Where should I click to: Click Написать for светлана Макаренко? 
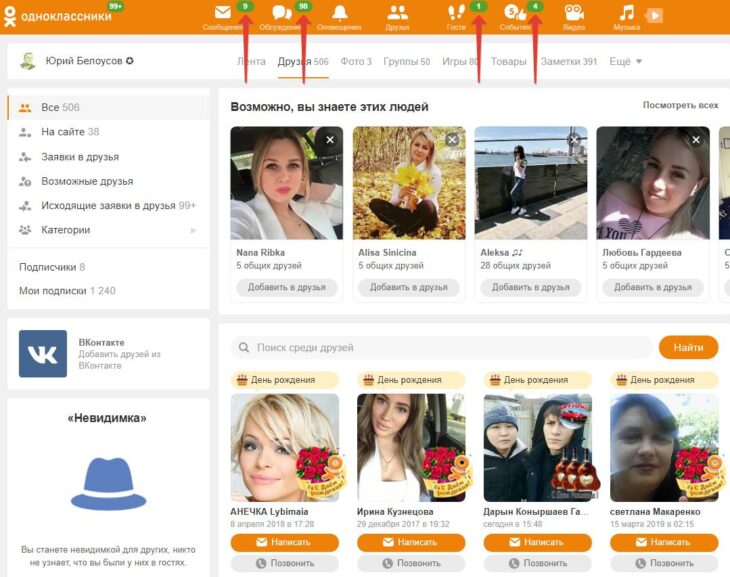pyautogui.click(x=664, y=542)
